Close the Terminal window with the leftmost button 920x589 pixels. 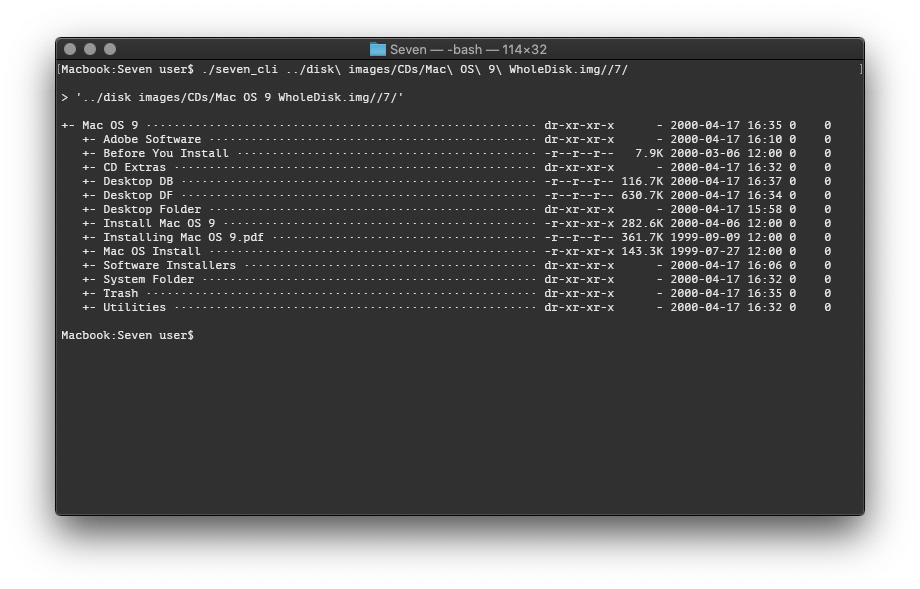pos(70,49)
